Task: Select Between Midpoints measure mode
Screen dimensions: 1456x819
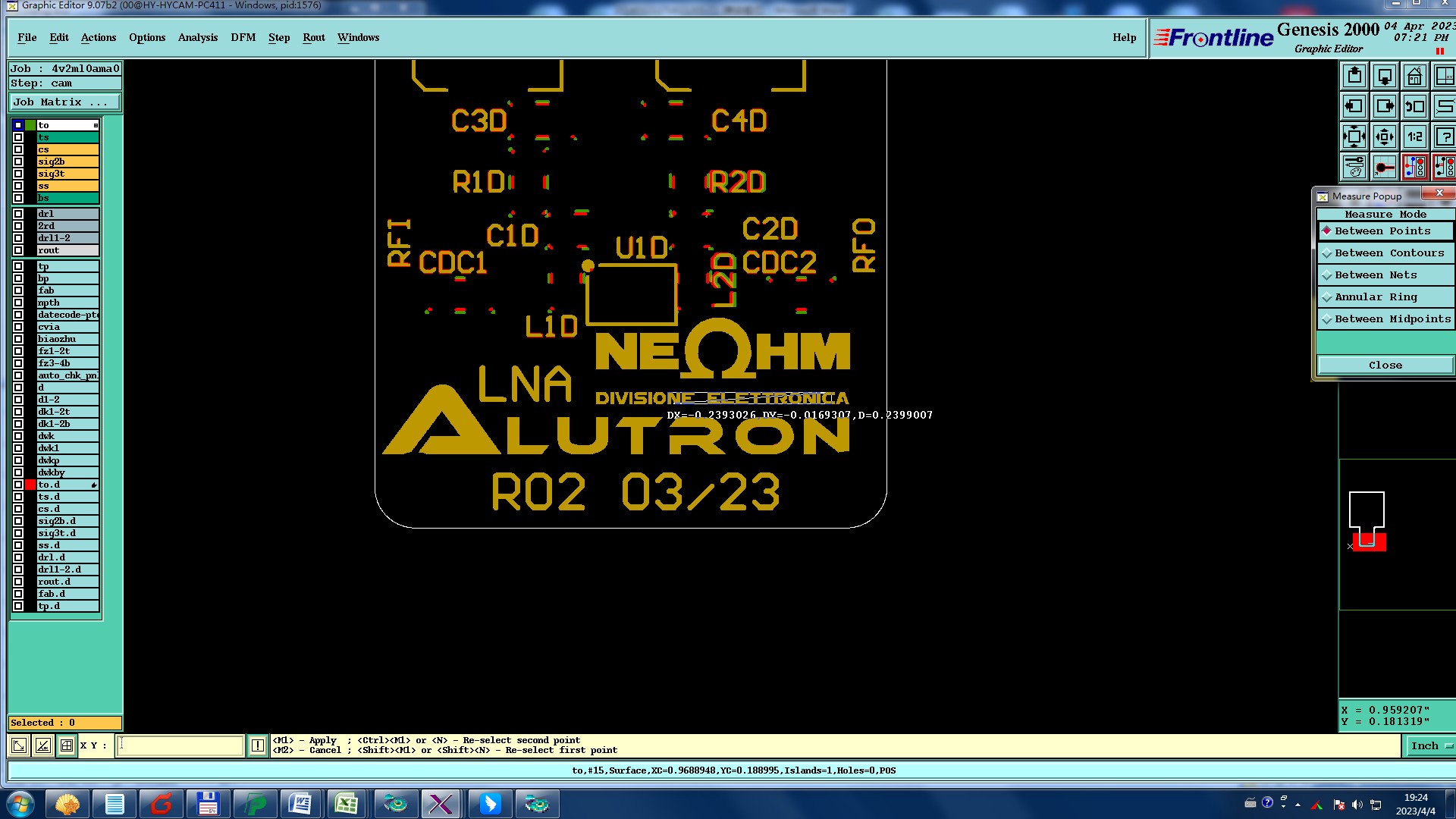Action: [1385, 318]
